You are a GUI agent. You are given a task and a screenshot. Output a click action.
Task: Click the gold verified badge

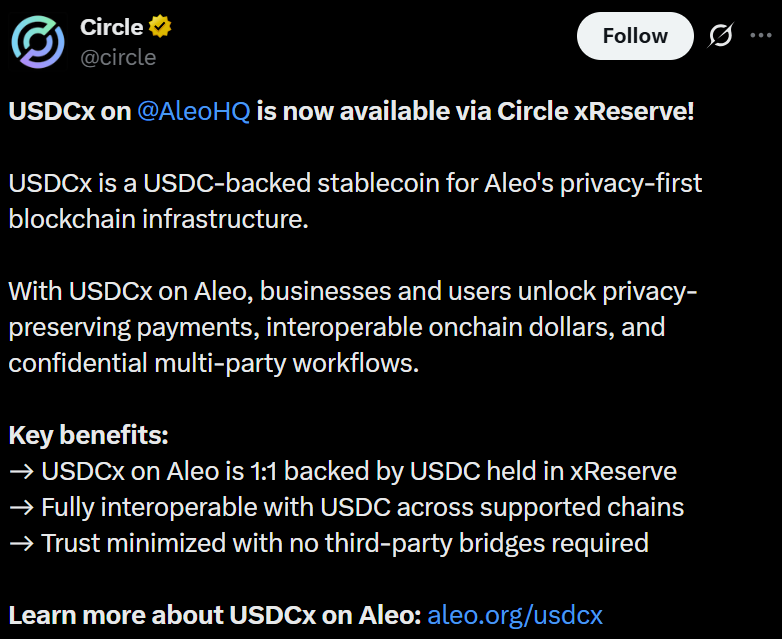click(160, 27)
